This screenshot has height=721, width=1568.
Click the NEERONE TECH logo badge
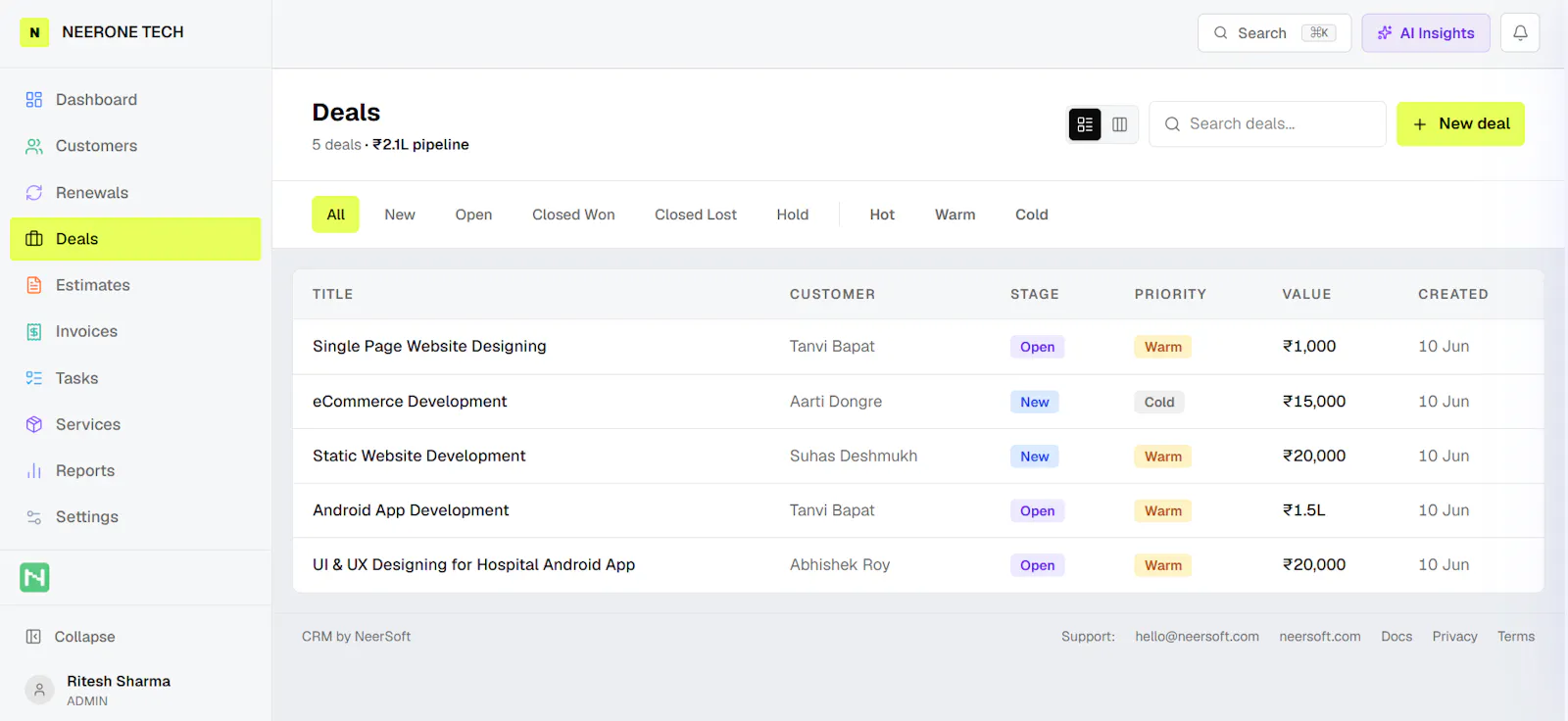click(x=34, y=32)
